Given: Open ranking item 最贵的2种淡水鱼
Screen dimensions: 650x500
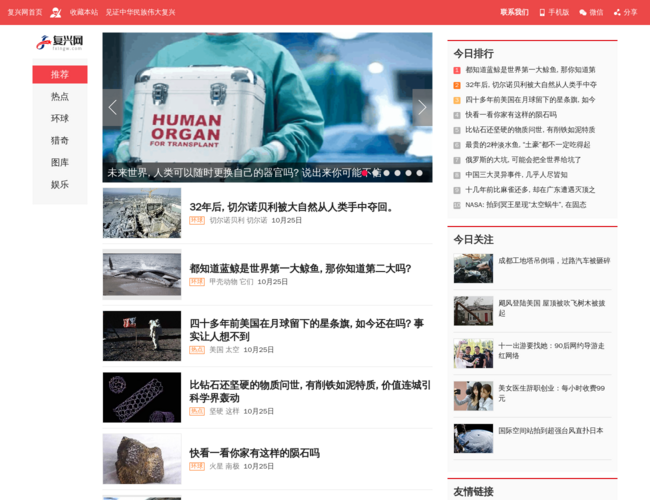Looking at the screenshot, I should tap(527, 145).
